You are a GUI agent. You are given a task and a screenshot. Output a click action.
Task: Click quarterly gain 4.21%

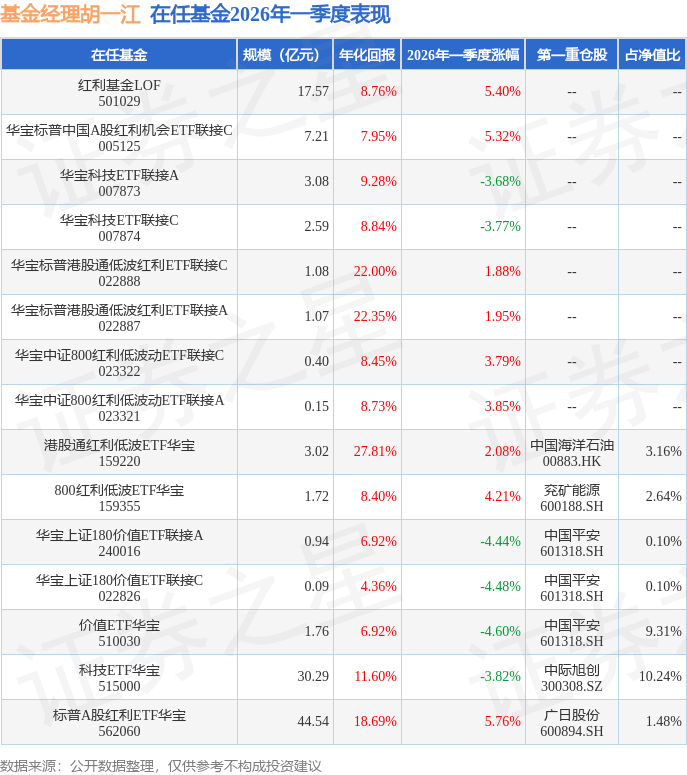503,496
